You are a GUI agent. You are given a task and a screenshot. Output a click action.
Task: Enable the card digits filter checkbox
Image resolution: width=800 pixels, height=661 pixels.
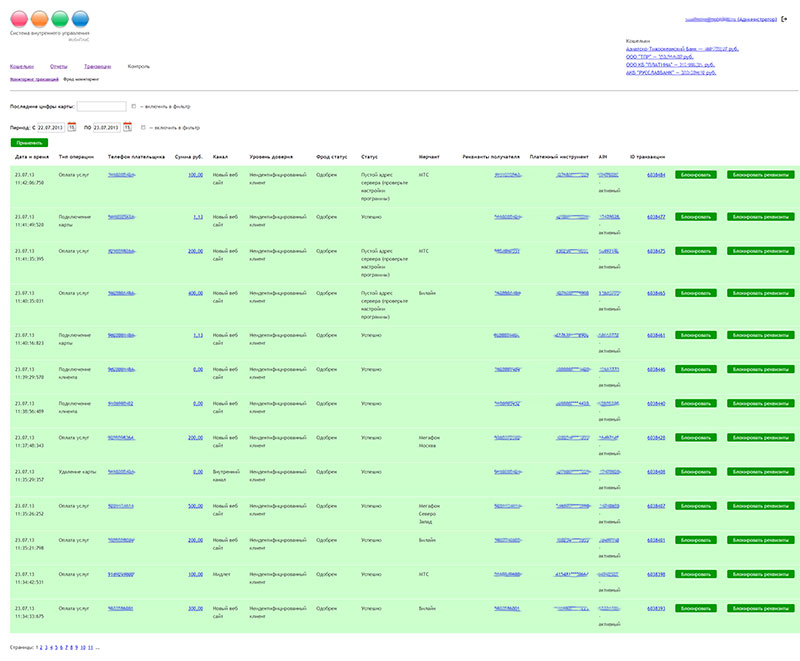pos(134,106)
